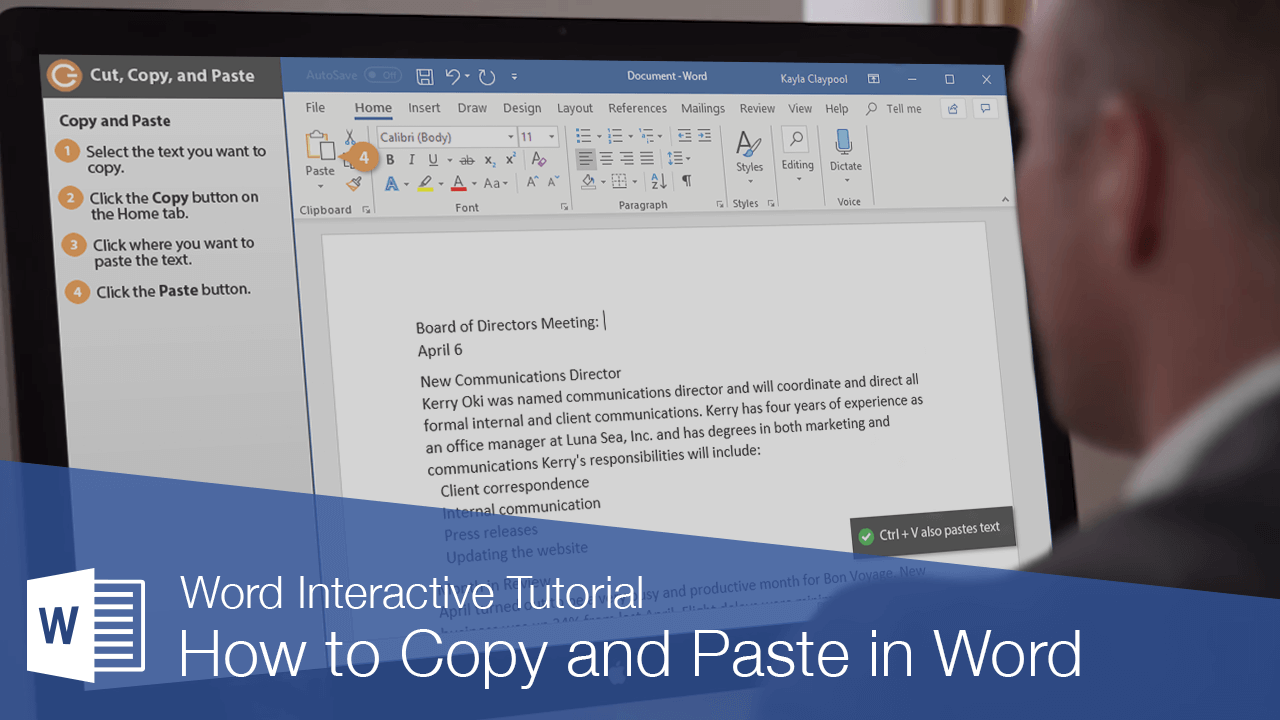Toggle italic formatting
The width and height of the screenshot is (1280, 720).
[411, 159]
